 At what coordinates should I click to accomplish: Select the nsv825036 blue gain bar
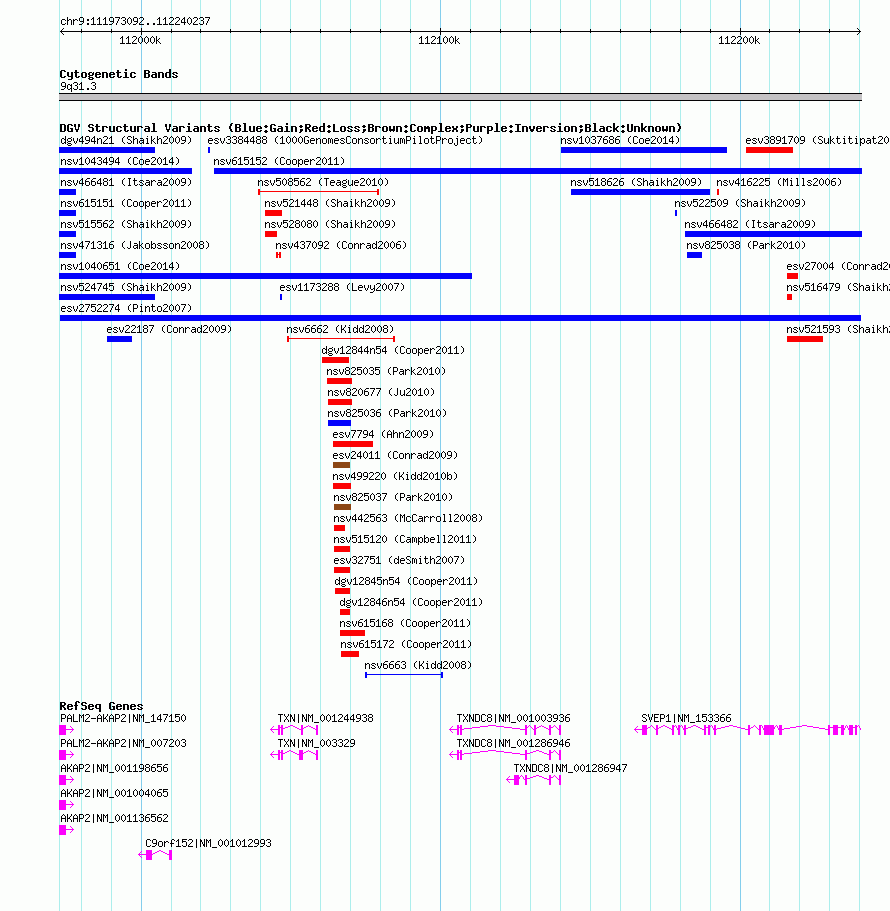tap(339, 423)
